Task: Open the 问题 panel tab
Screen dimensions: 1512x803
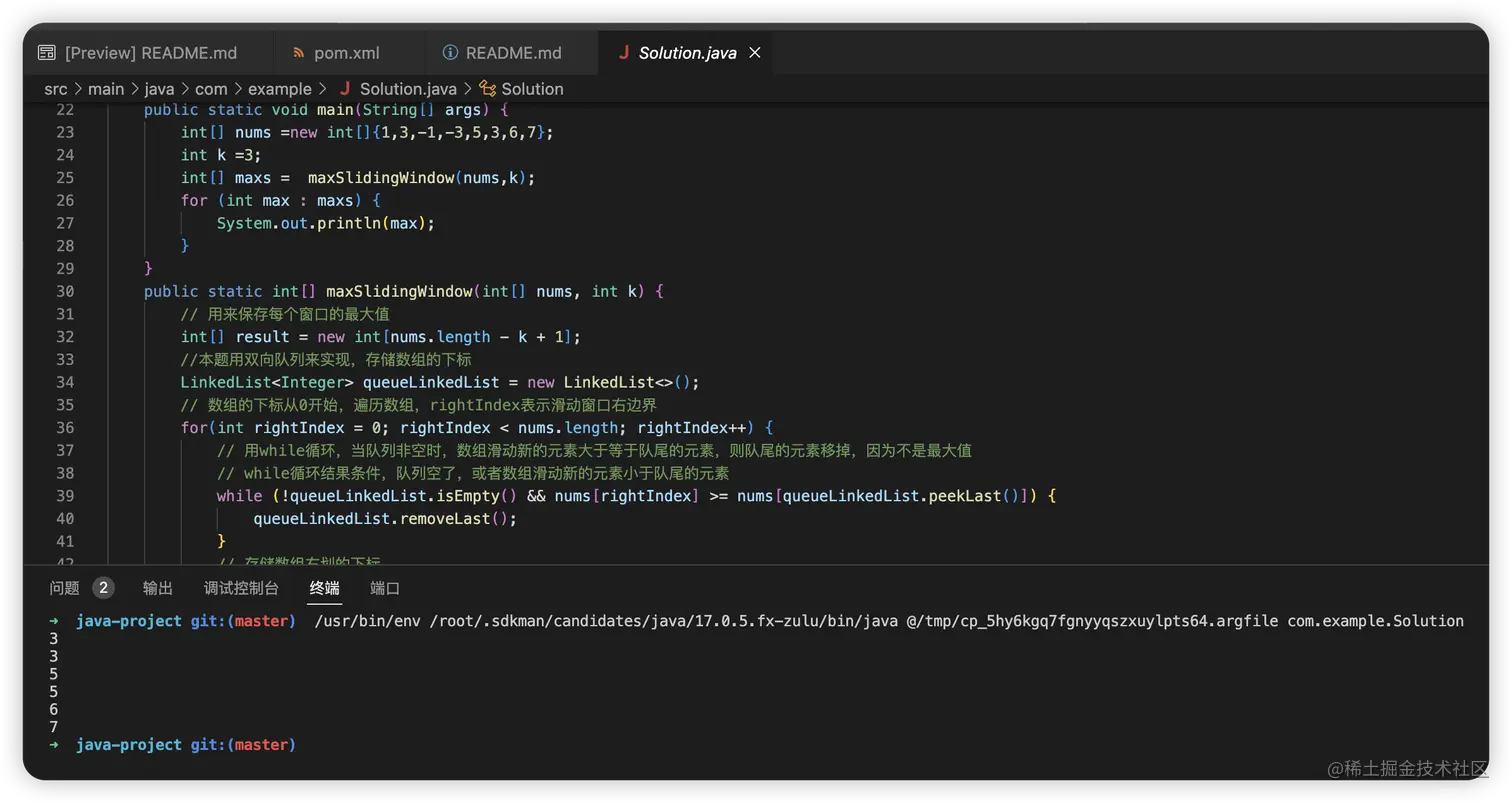Action: (64, 588)
